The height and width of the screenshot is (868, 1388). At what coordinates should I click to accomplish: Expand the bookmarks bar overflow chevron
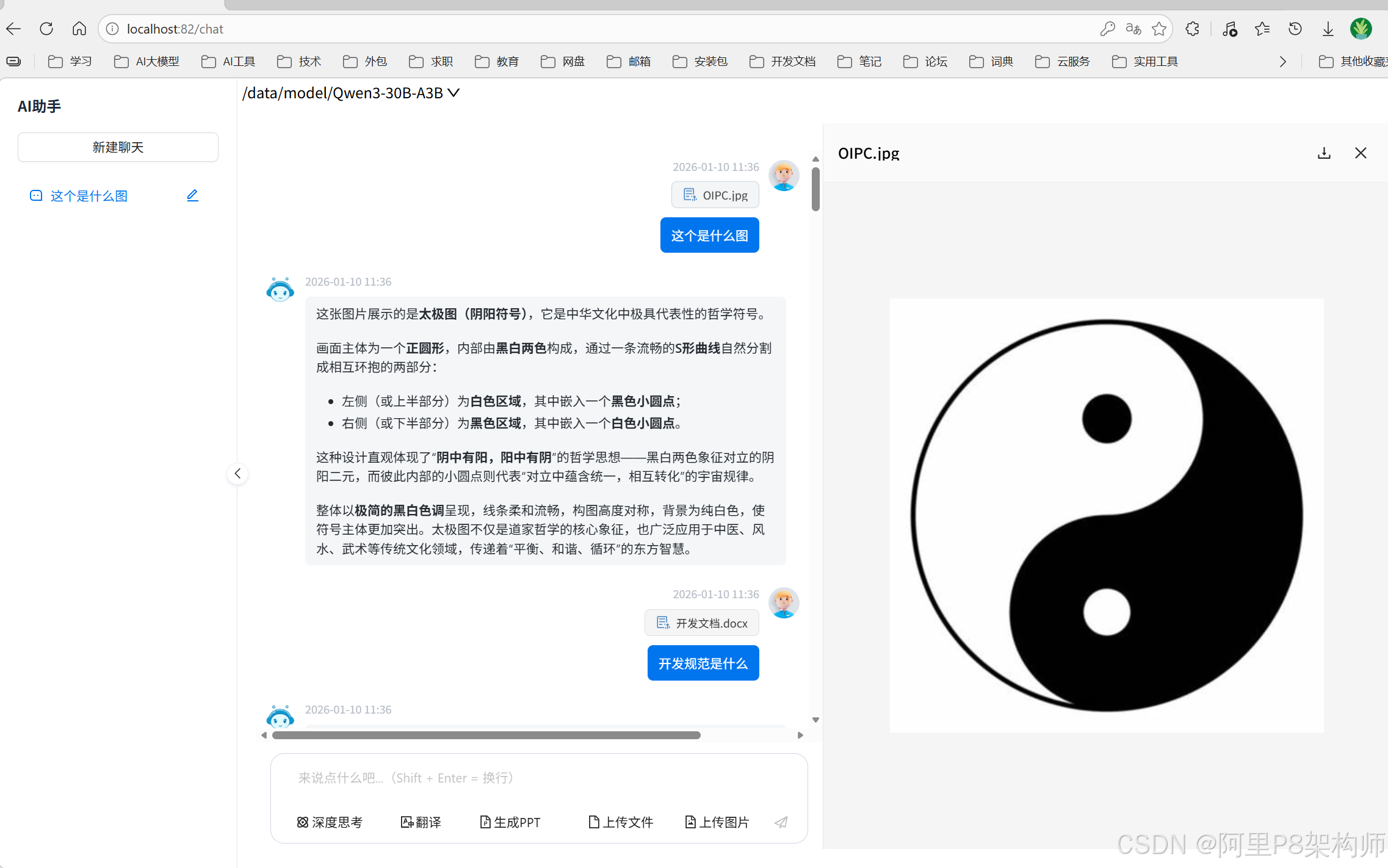point(1282,62)
